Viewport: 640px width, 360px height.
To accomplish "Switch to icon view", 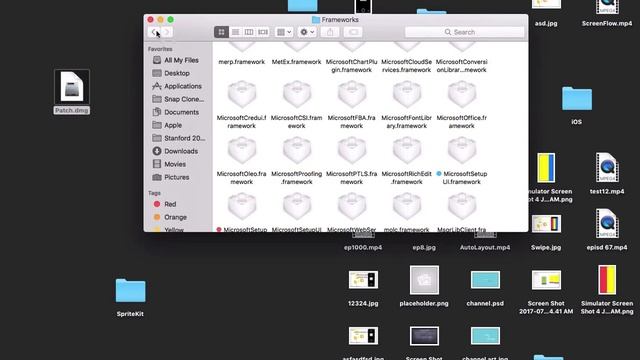I will [221, 32].
